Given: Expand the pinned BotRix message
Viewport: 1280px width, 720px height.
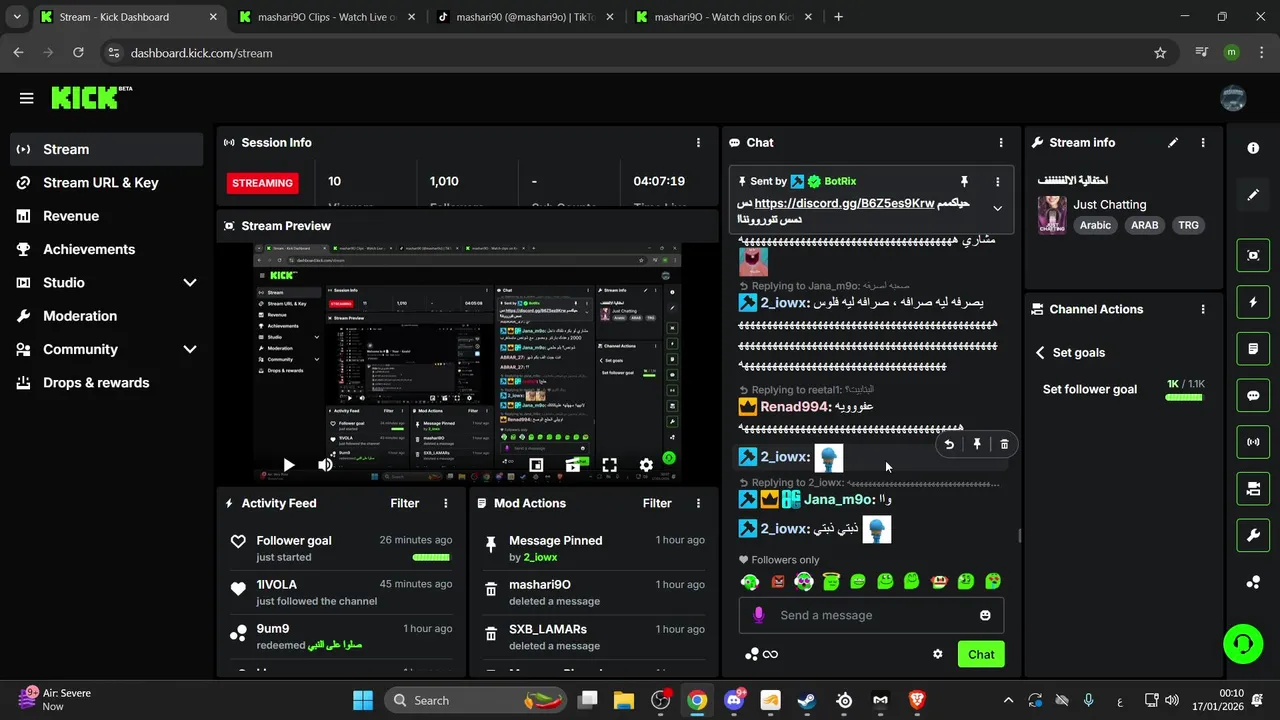Looking at the screenshot, I should tap(997, 208).
